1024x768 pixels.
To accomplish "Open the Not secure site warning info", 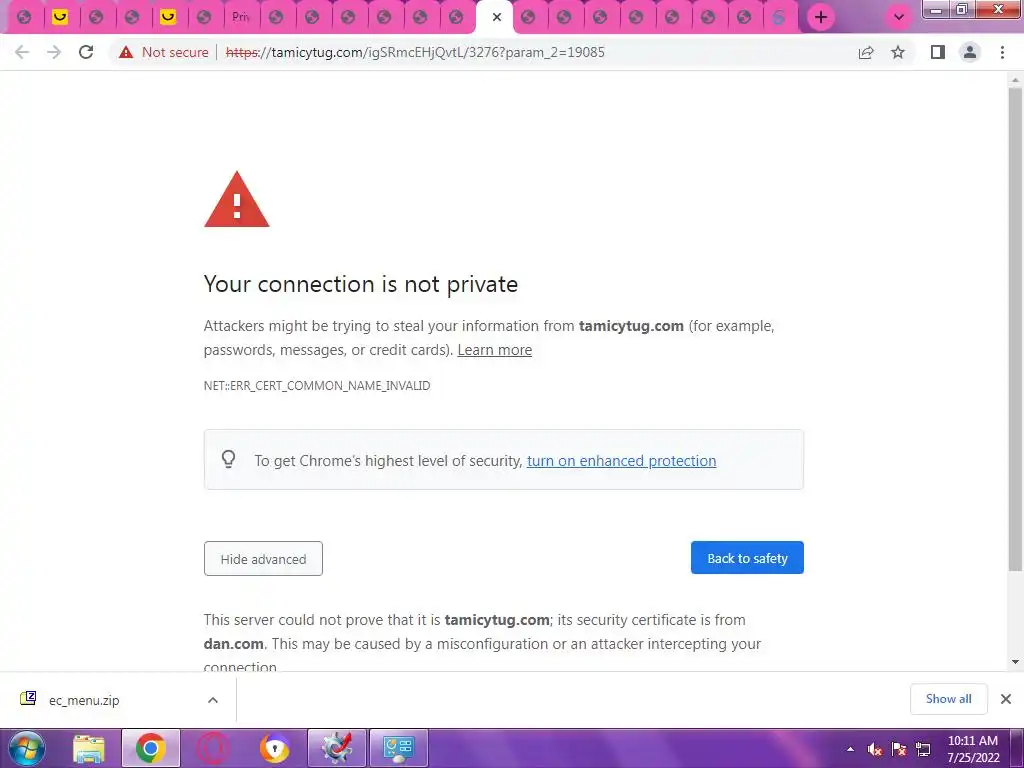I will tap(164, 52).
